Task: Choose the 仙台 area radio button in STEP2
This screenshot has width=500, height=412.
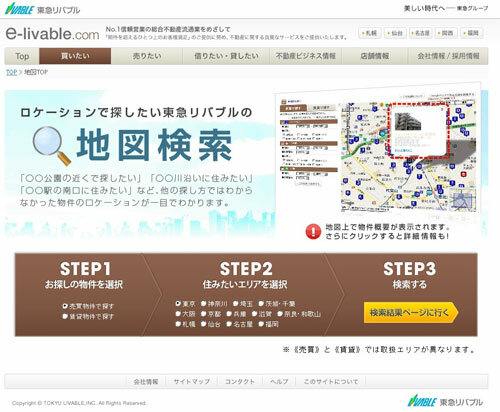Action: pyautogui.click(x=203, y=324)
